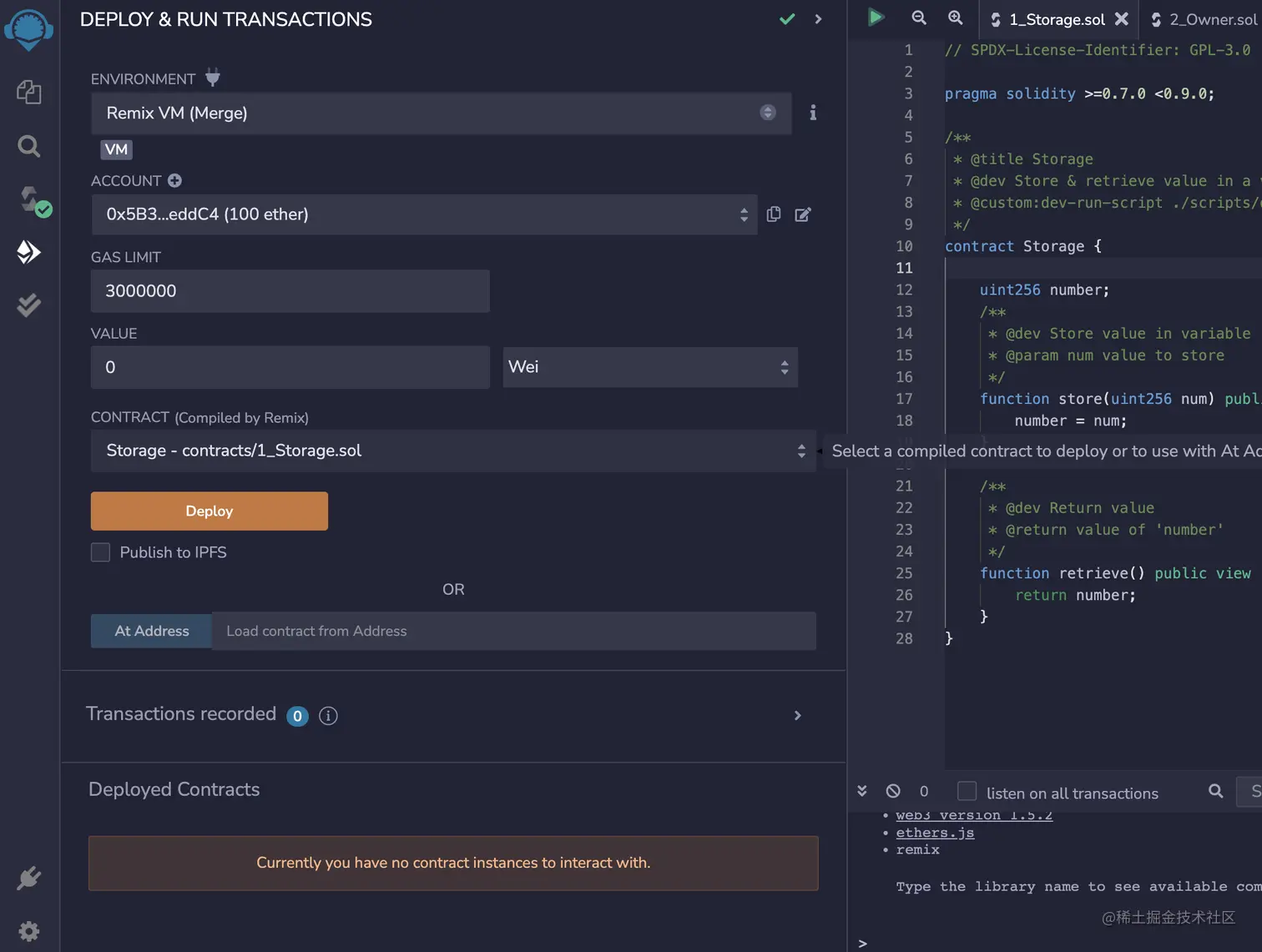Click the pending transactions count 0 in terminal
The image size is (1262, 952).
[924, 791]
